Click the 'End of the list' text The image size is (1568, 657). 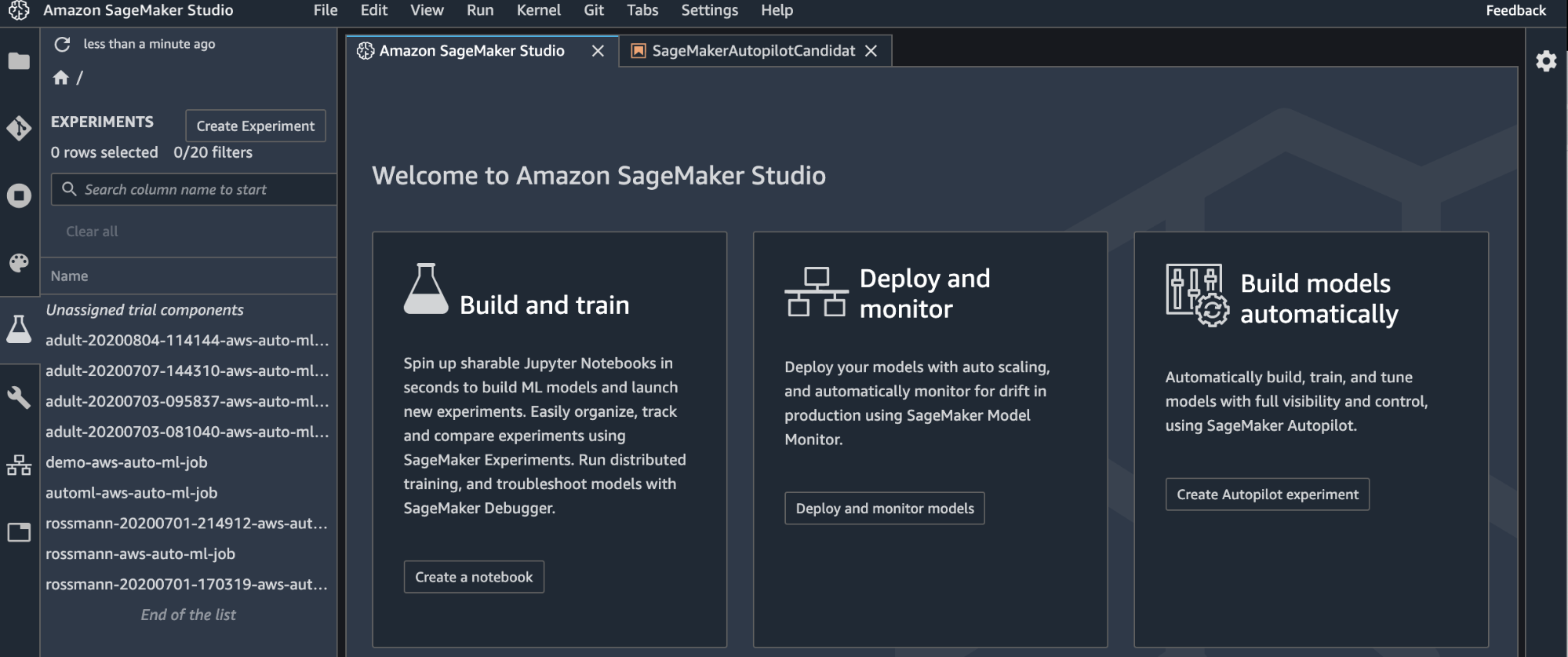[x=188, y=615]
